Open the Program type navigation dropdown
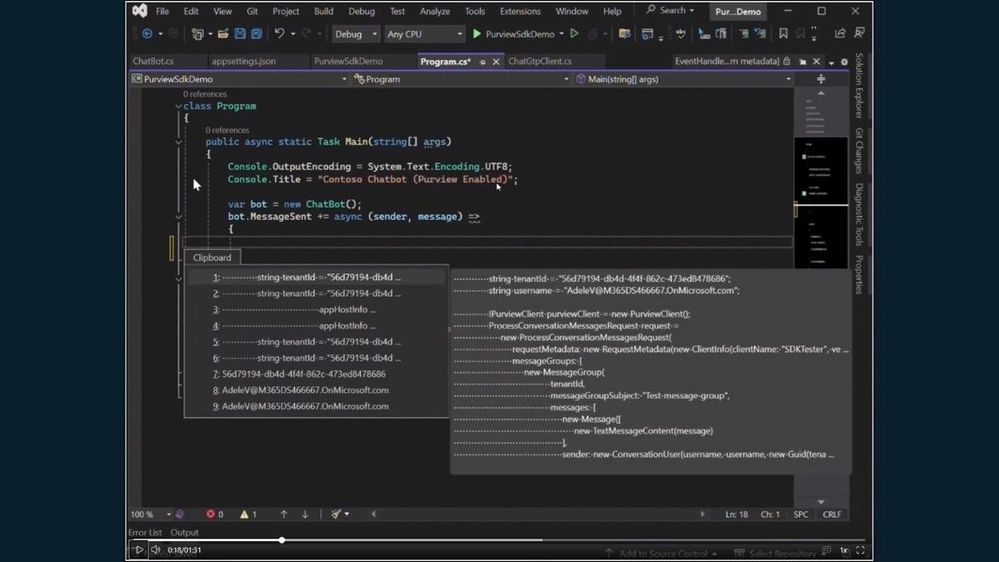The height and width of the screenshot is (562, 999). coord(461,79)
